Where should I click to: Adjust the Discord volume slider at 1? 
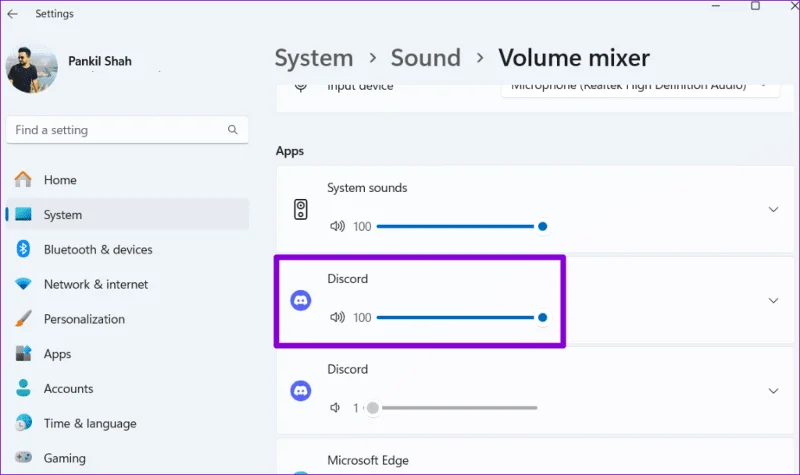tap(452, 408)
